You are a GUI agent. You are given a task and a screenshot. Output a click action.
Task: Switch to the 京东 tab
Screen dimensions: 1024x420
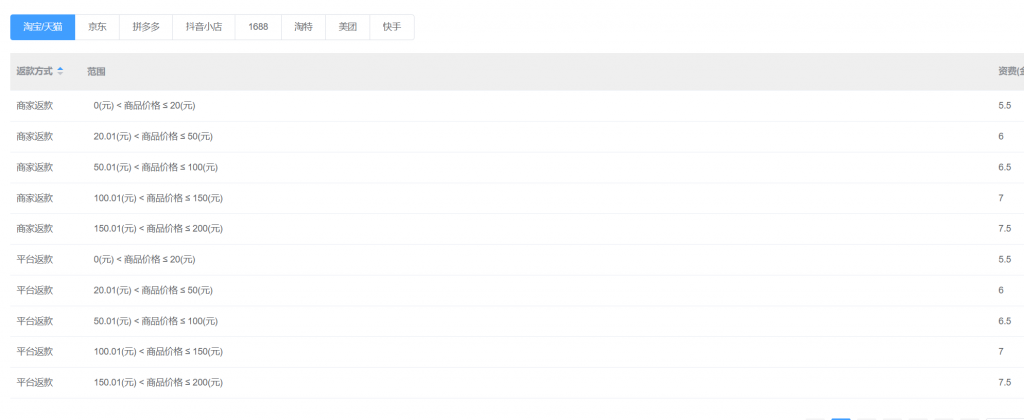pyautogui.click(x=97, y=27)
